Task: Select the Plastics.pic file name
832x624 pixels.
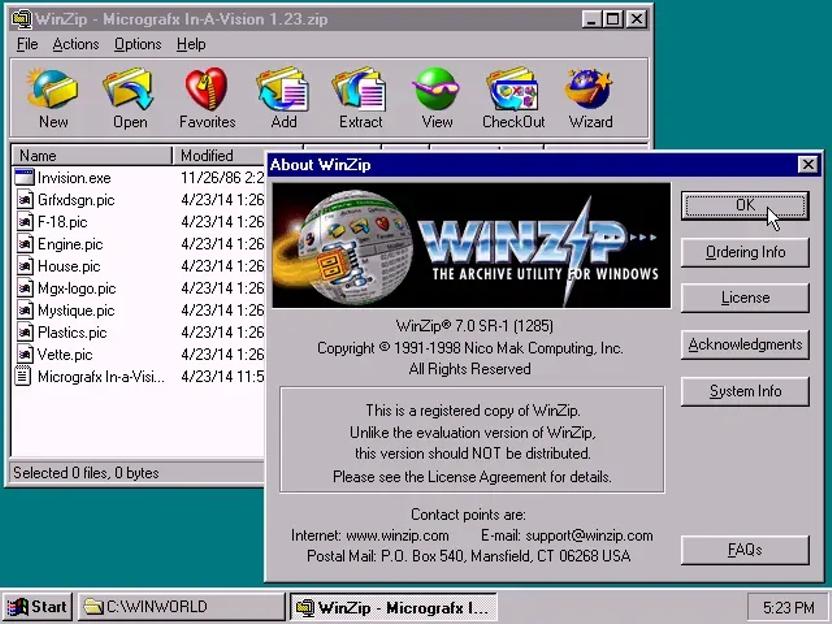Action: point(72,333)
